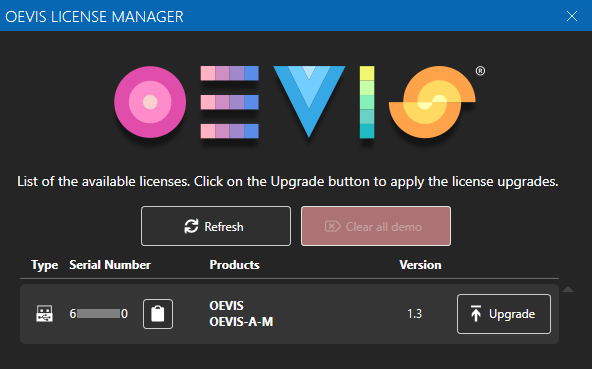This screenshot has height=369, width=592.
Task: Click the orange spiral S logo letter
Action: 432,102
